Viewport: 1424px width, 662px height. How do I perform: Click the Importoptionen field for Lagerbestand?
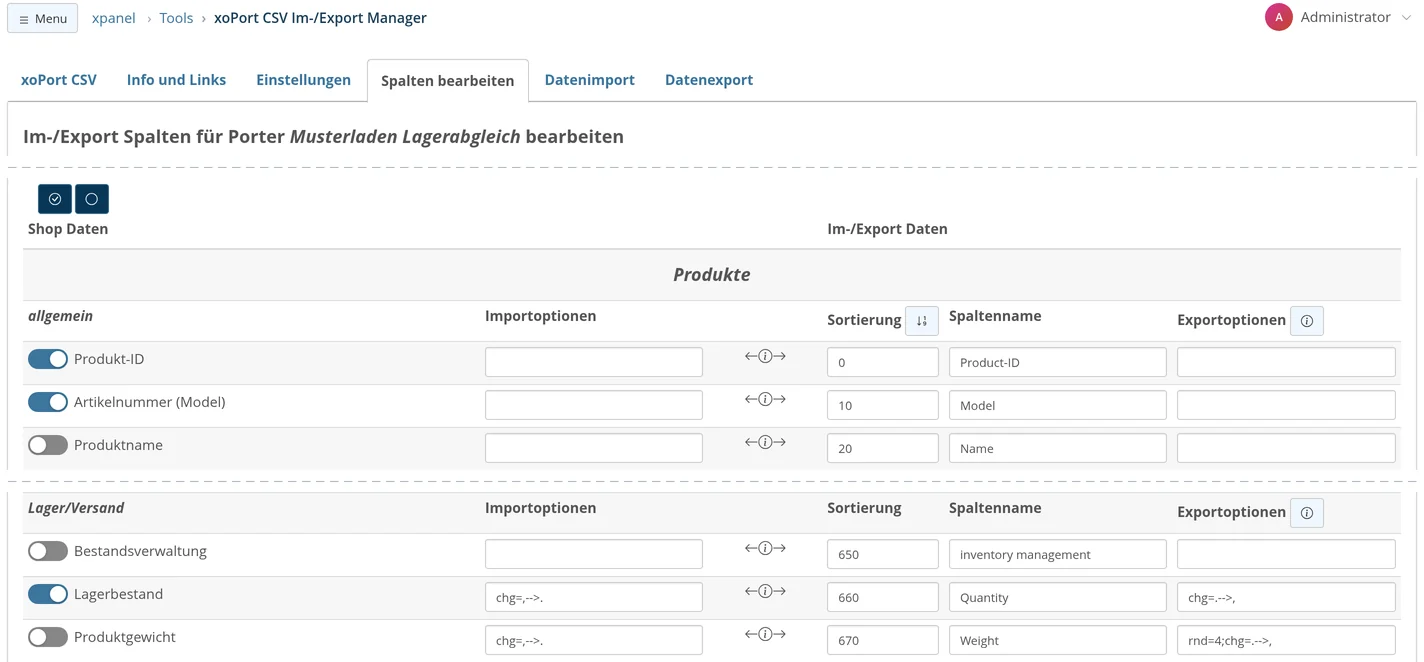(594, 597)
